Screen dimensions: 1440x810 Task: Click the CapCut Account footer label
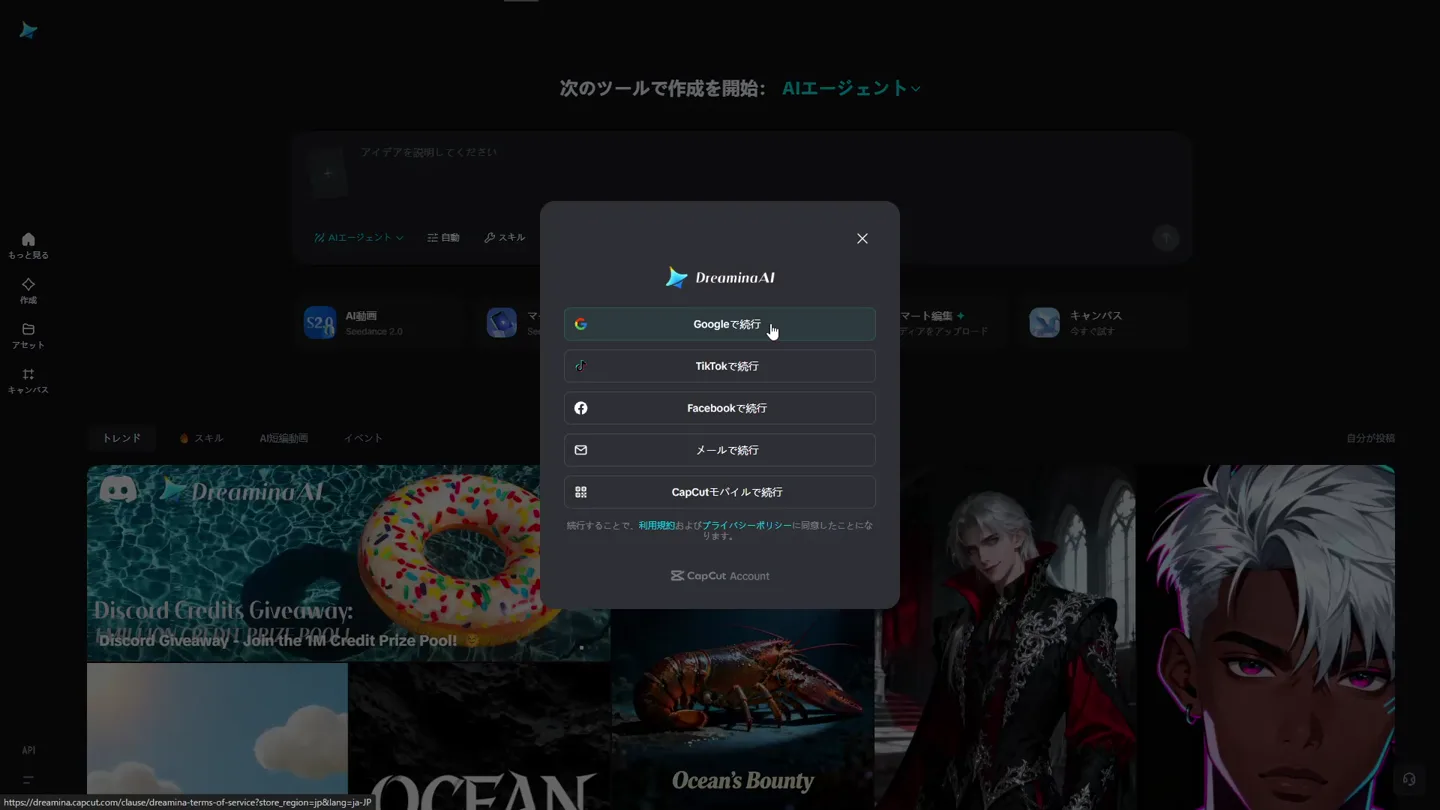(x=720, y=576)
